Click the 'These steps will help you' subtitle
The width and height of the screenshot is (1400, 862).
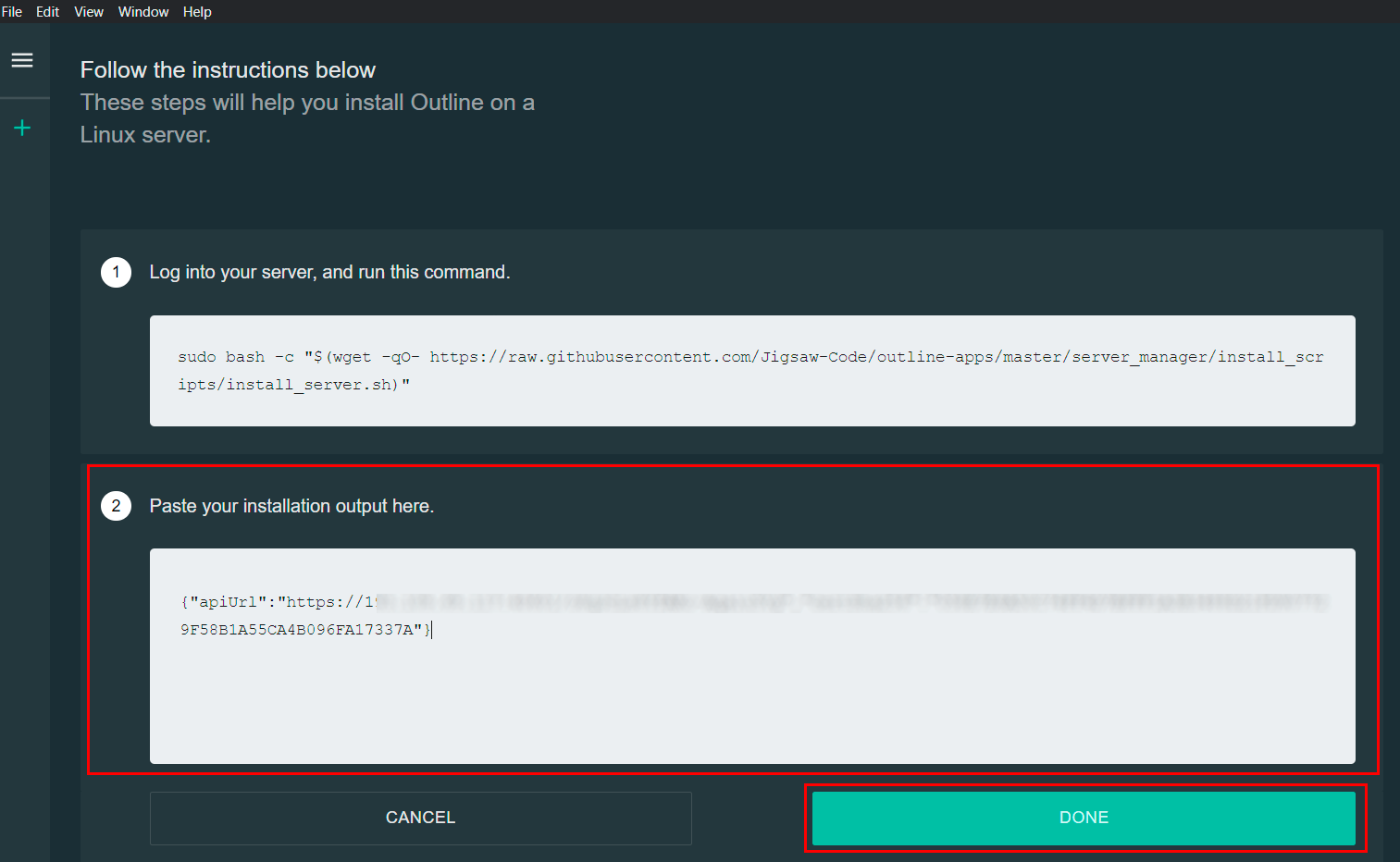[x=307, y=103]
